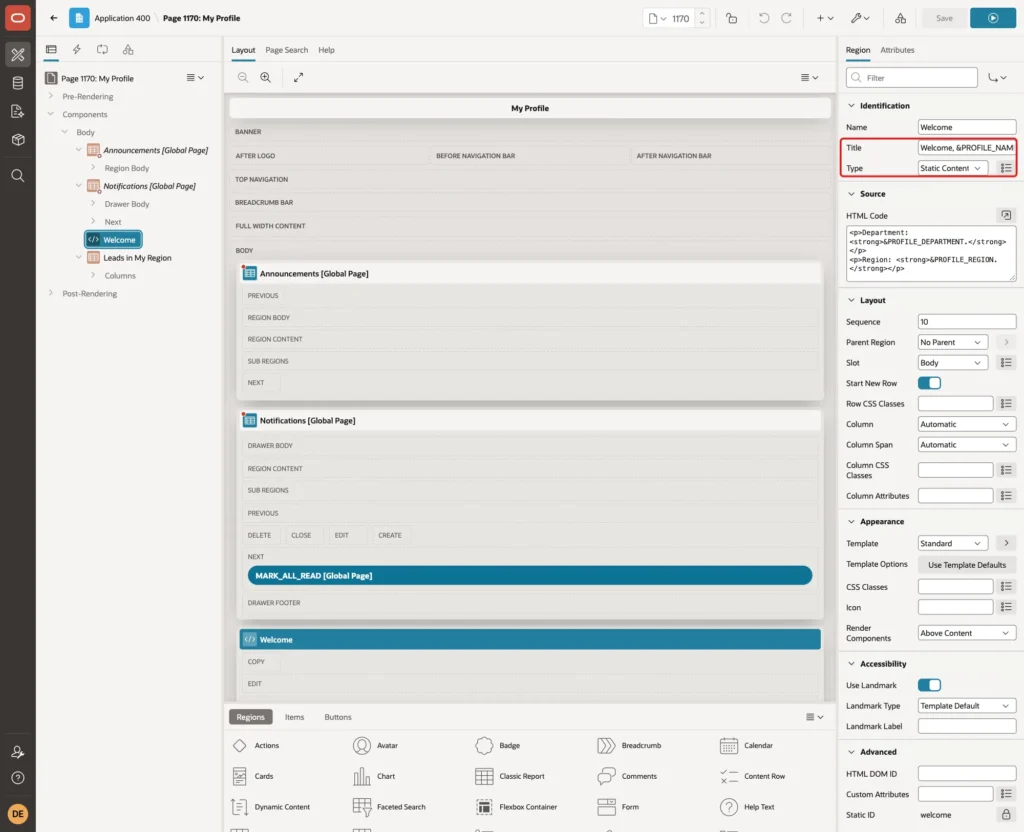Undo the last change
1024x832 pixels.
pos(763,18)
